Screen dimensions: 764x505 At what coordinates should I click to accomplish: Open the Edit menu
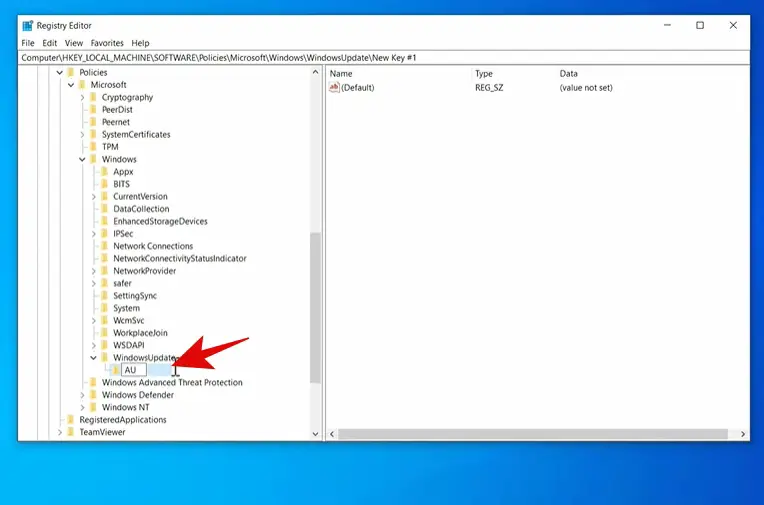(50, 43)
